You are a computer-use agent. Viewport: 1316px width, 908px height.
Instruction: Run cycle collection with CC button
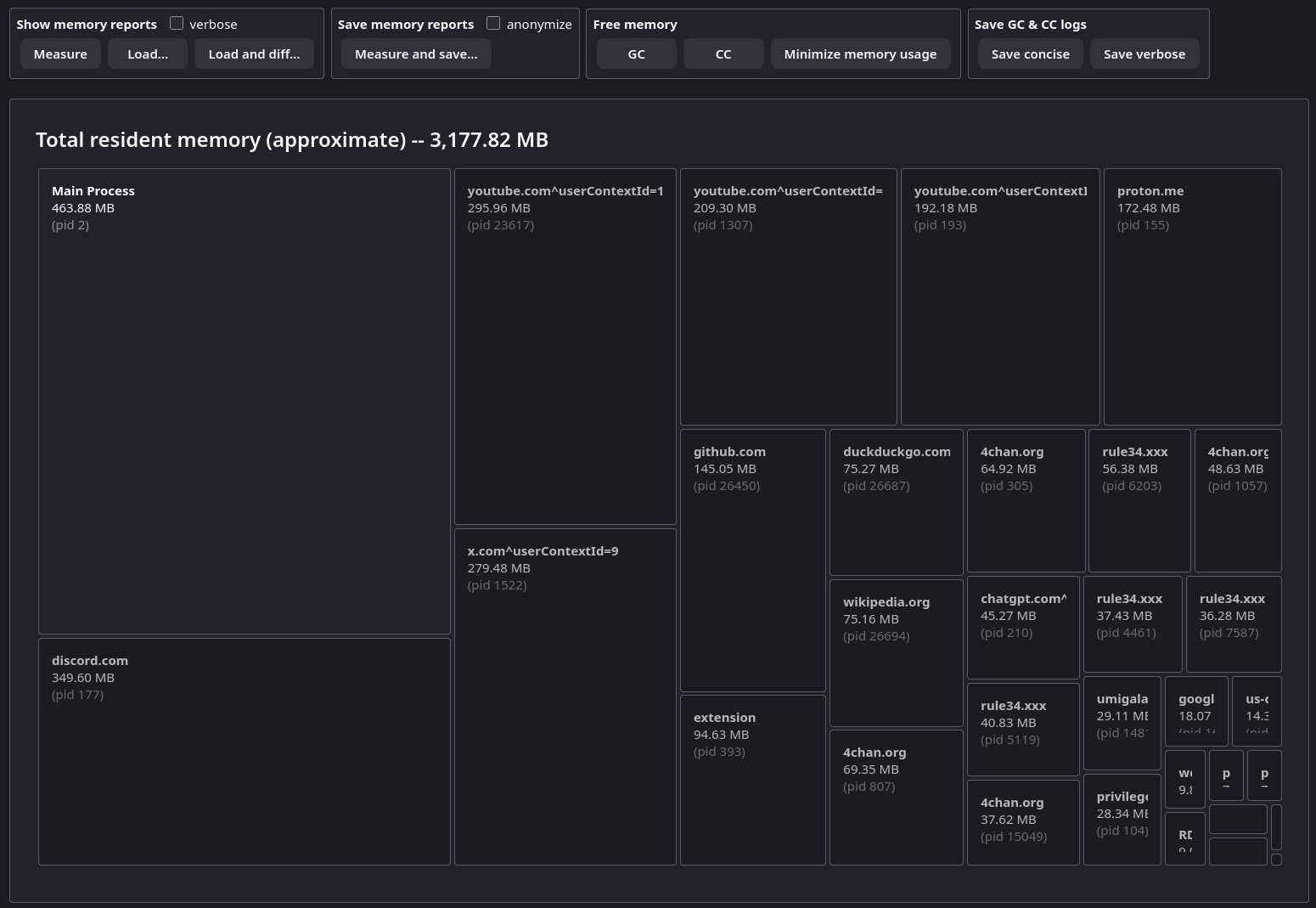pyautogui.click(x=723, y=54)
